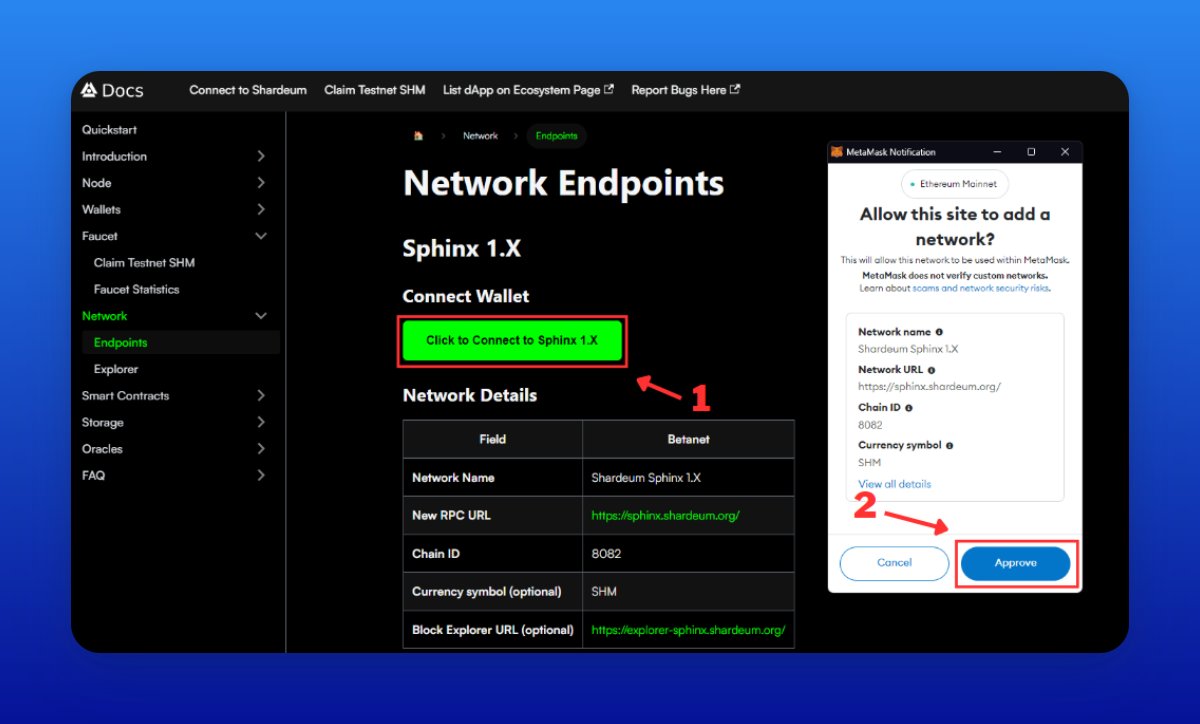
Task: Click the 8082 Chain ID table cell
Action: [688, 554]
